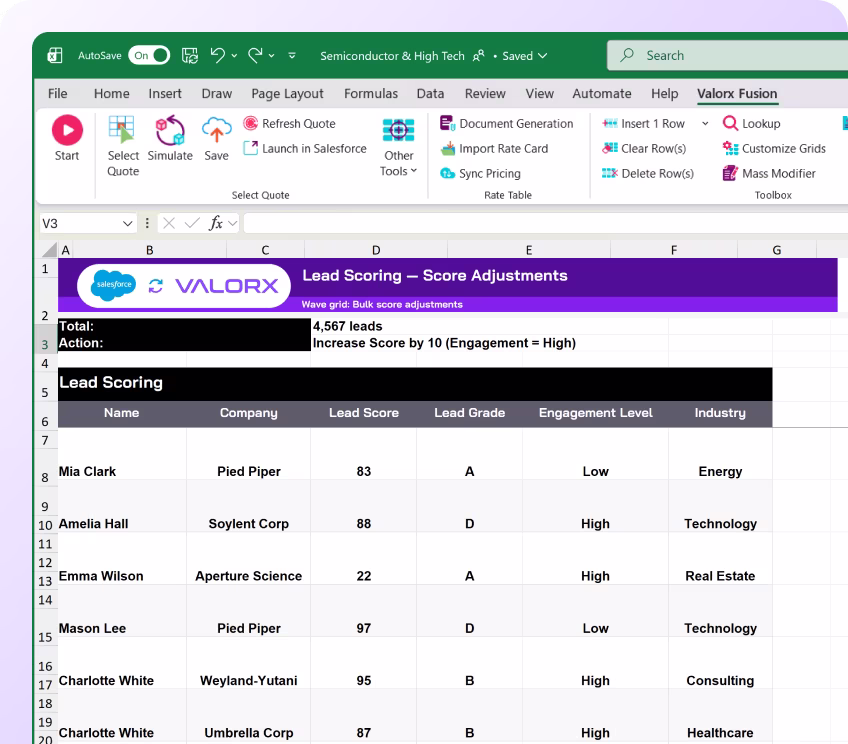The image size is (848, 744).
Task: Open the Undo history dropdown arrow
Action: pyautogui.click(x=234, y=56)
